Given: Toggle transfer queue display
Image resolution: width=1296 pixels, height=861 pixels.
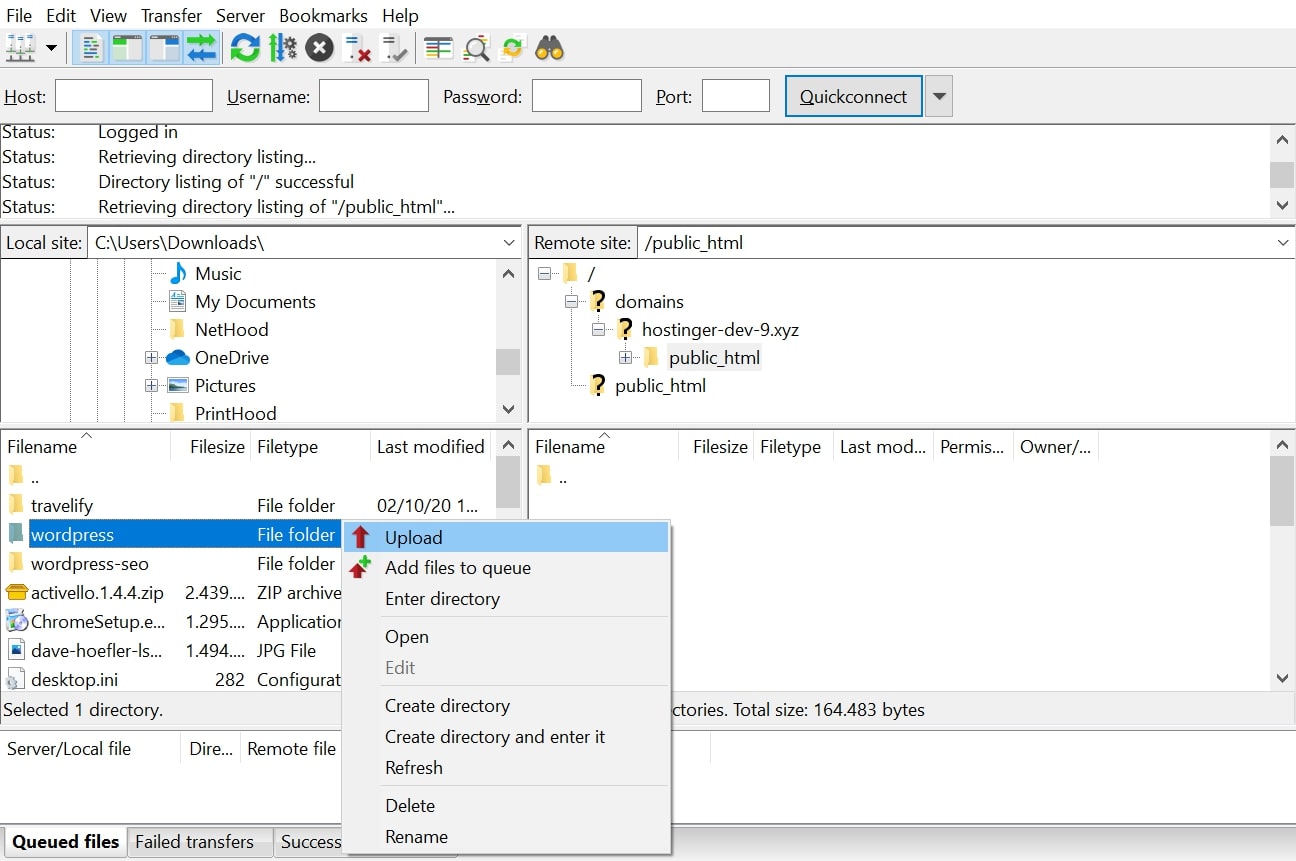Looking at the screenshot, I should (x=201, y=47).
